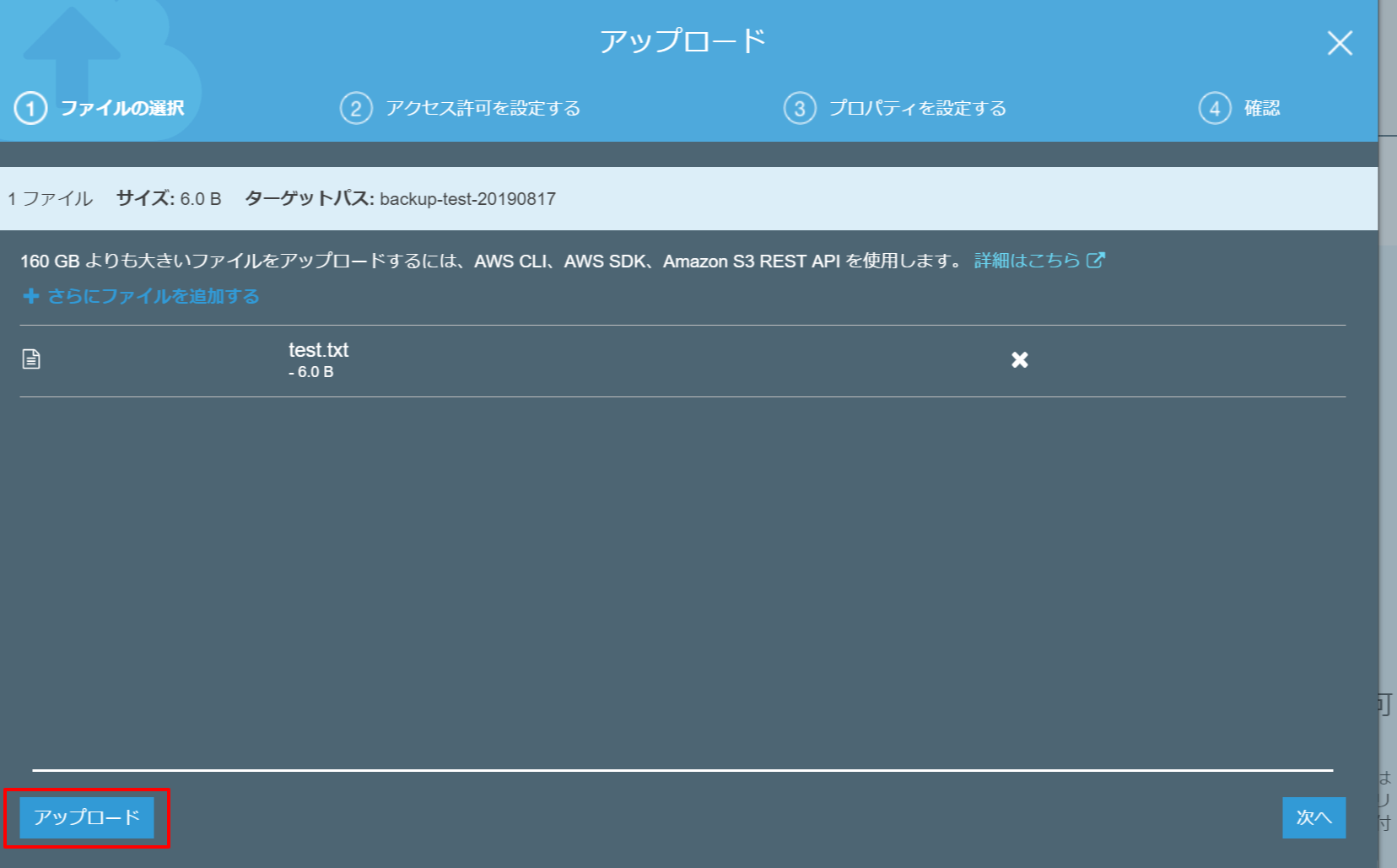
Task: Click the external link icon beside 詳細はこちら
Action: point(1095,261)
